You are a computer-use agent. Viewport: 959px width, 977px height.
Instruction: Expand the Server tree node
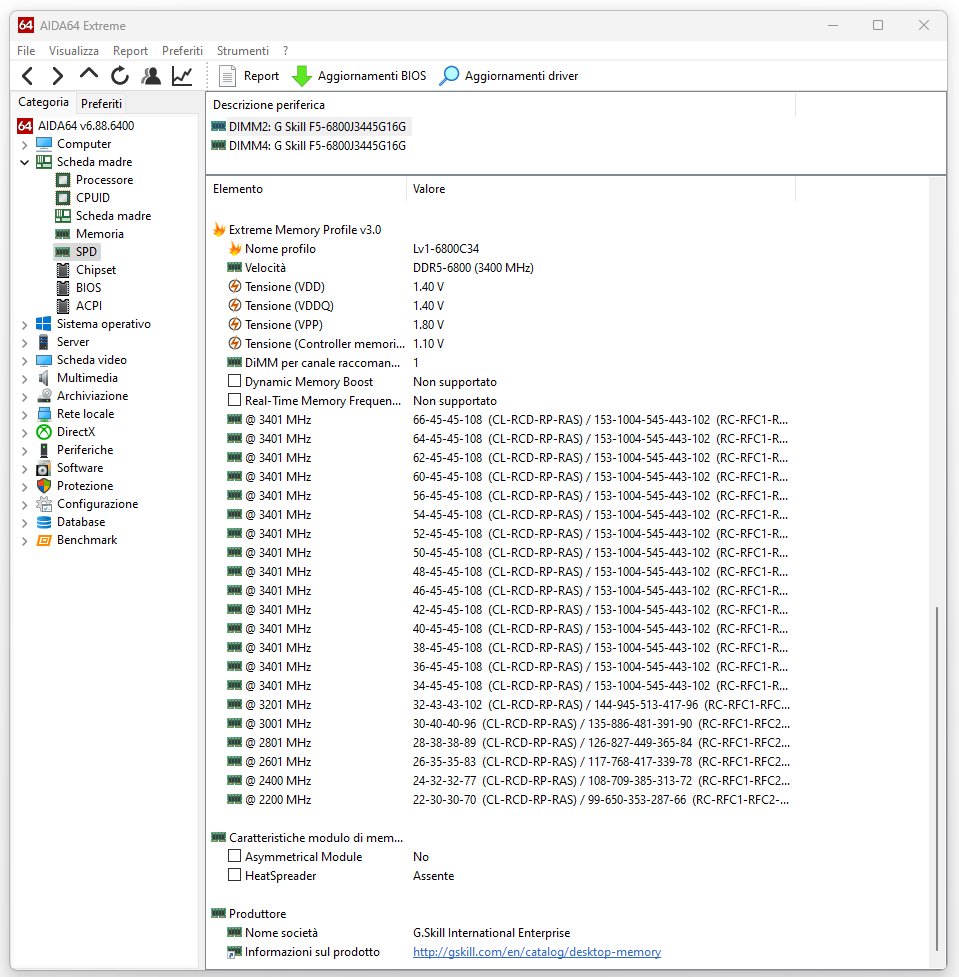(24, 343)
